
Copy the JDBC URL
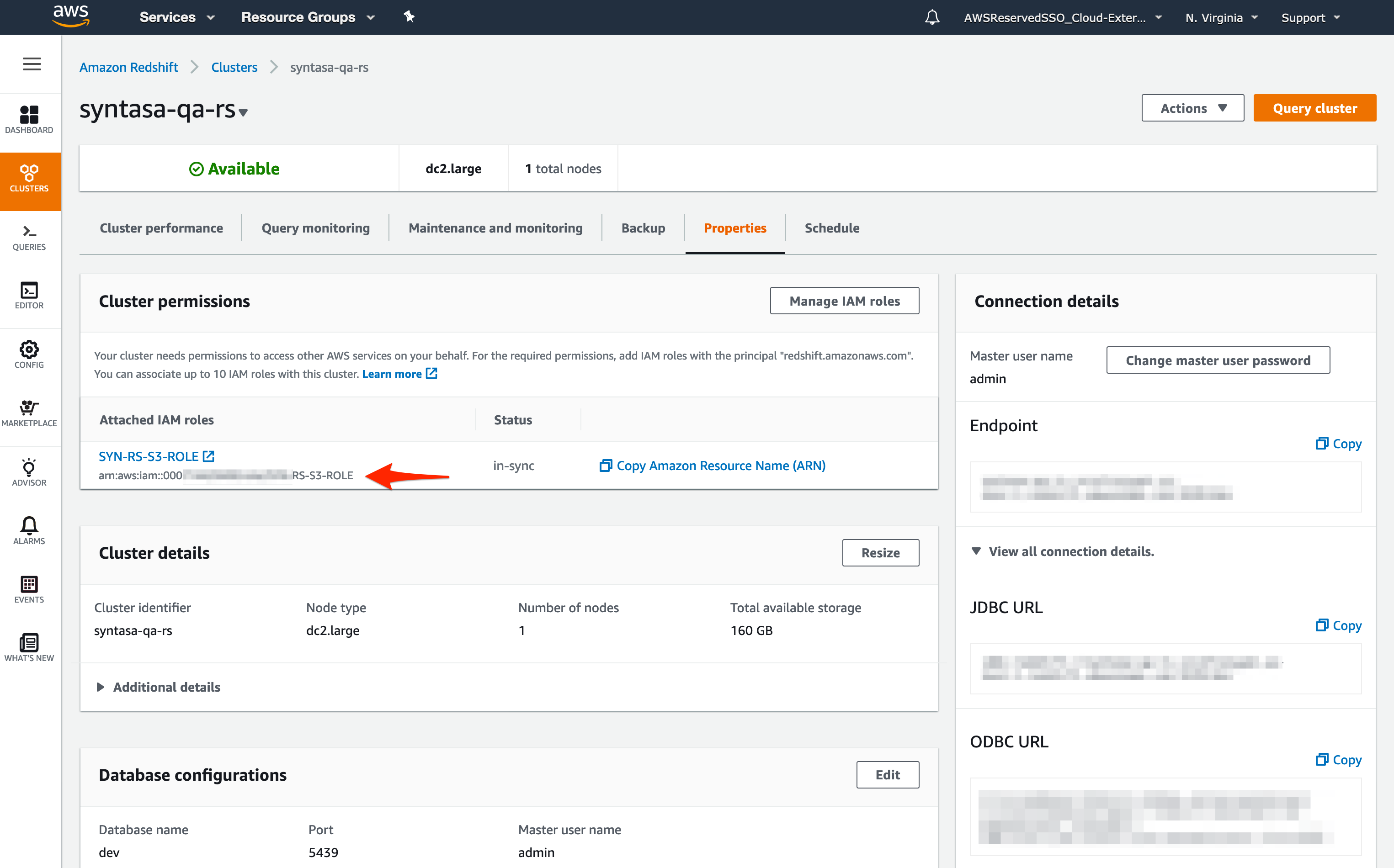click(x=1338, y=625)
